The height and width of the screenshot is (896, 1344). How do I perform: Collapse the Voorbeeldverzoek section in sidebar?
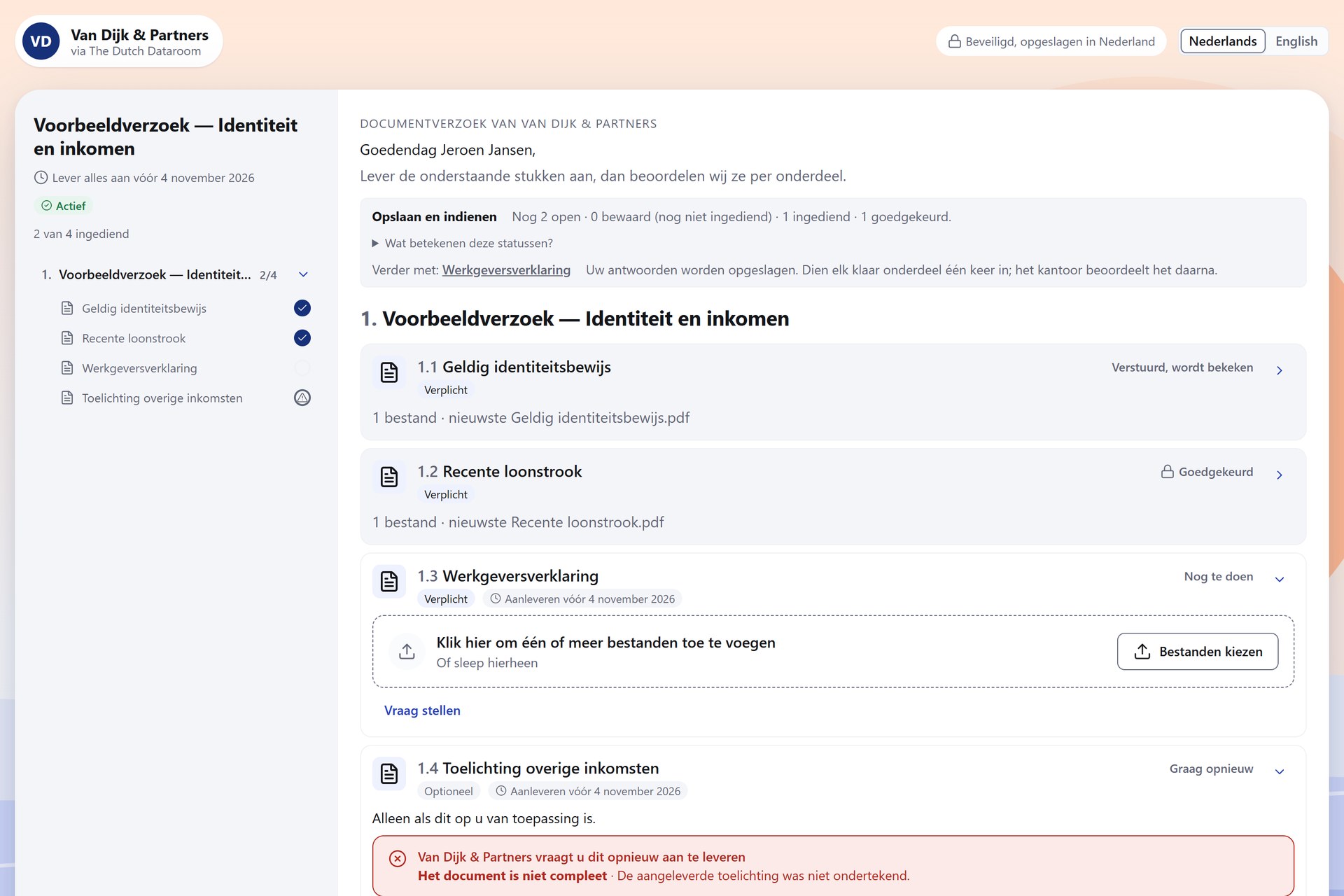pyautogui.click(x=303, y=274)
